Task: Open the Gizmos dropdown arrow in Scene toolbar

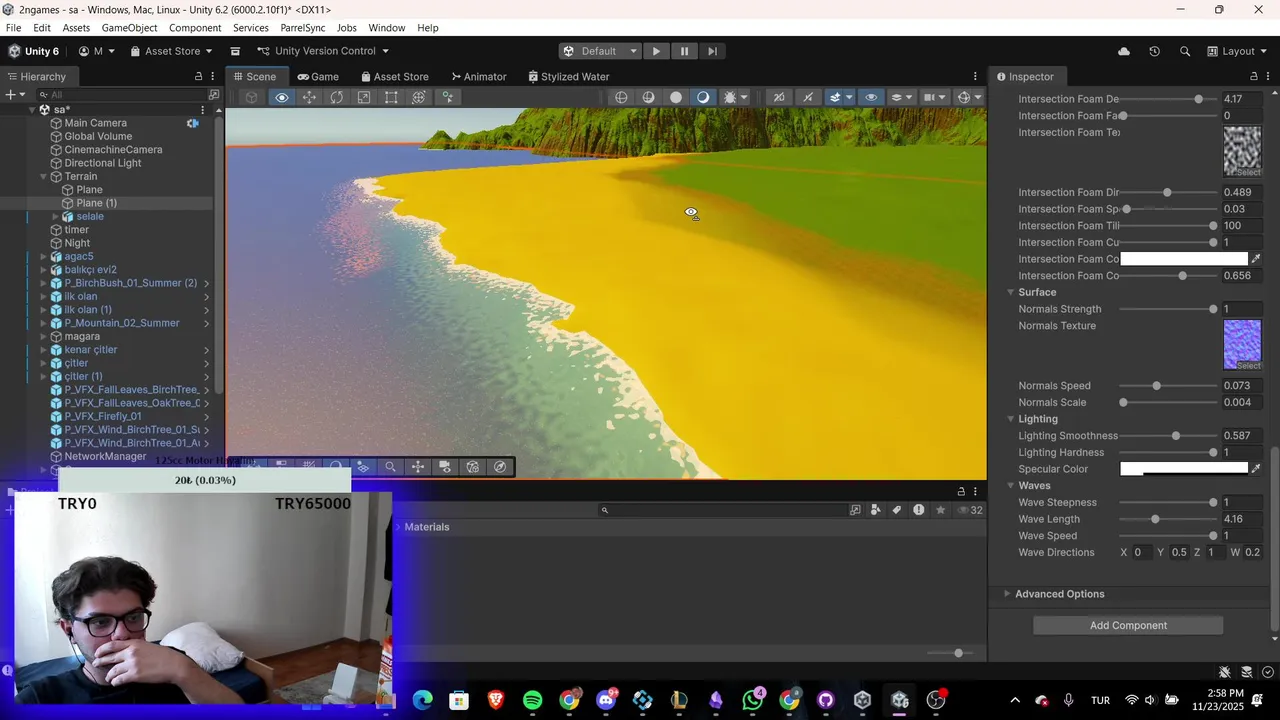Action: (x=977, y=97)
